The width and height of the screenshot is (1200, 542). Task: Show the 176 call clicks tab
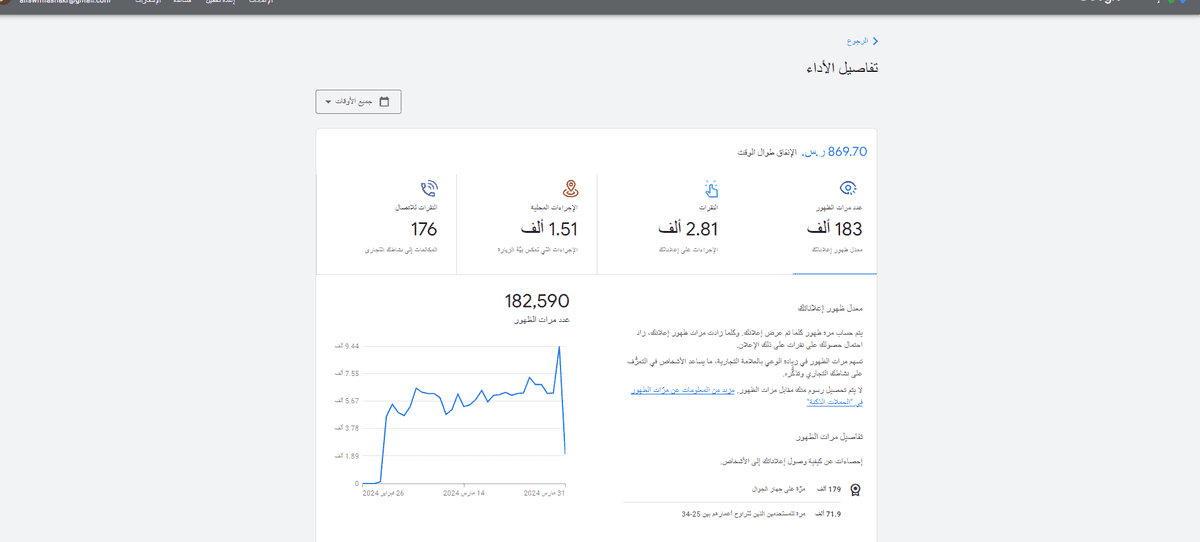[x=386, y=223]
